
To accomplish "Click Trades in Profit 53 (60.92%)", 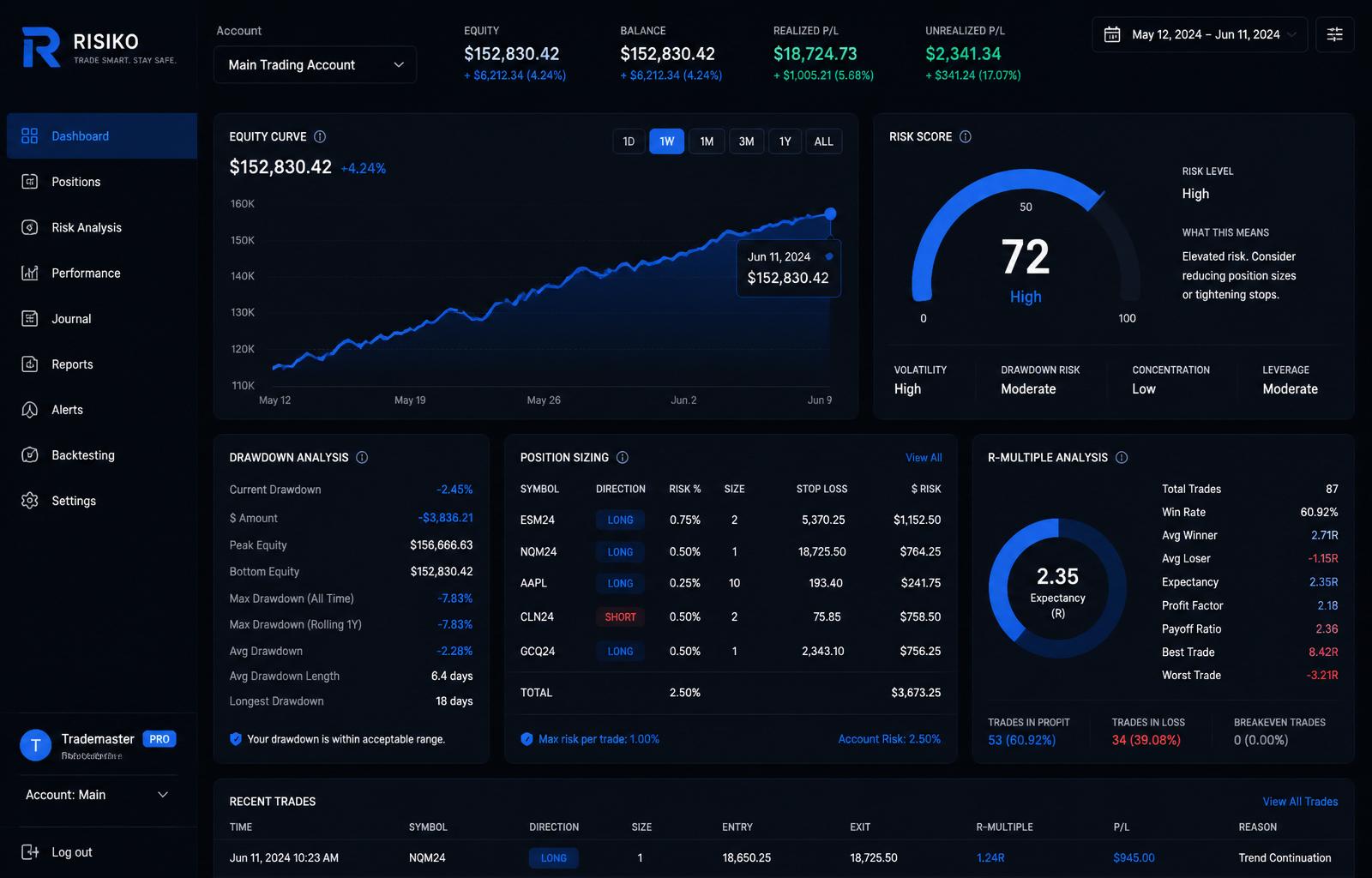I will [1021, 739].
